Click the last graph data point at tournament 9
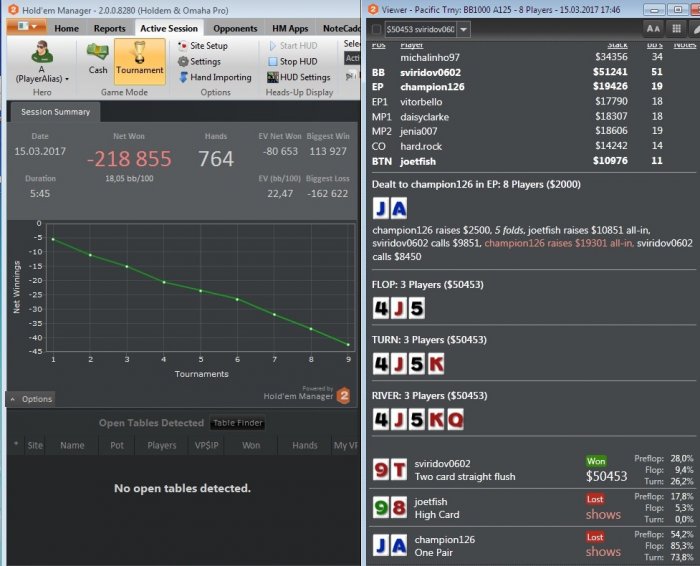Viewport: 700px width, 566px height. coord(348,345)
